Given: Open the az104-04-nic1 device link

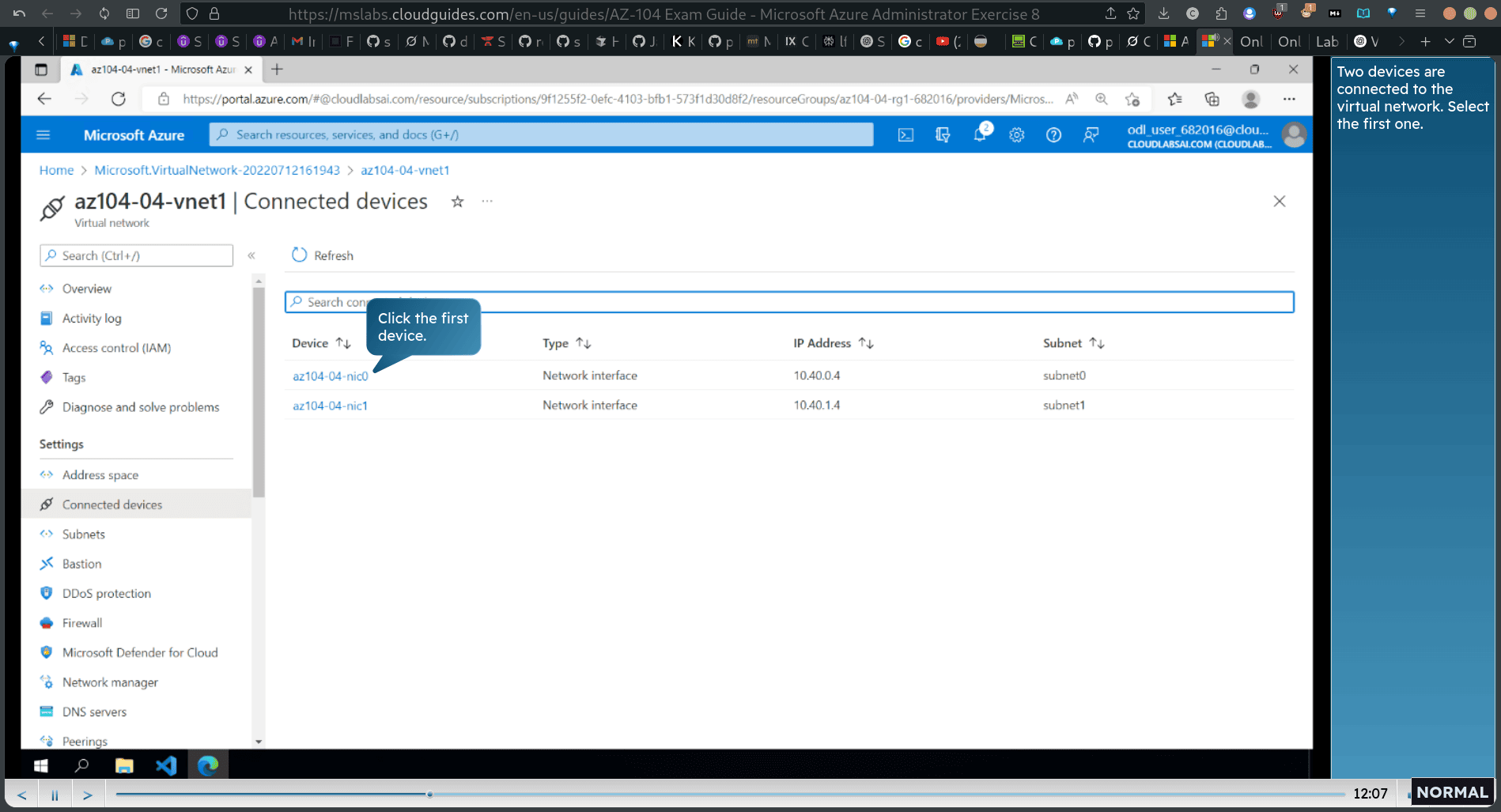Looking at the screenshot, I should tap(331, 406).
